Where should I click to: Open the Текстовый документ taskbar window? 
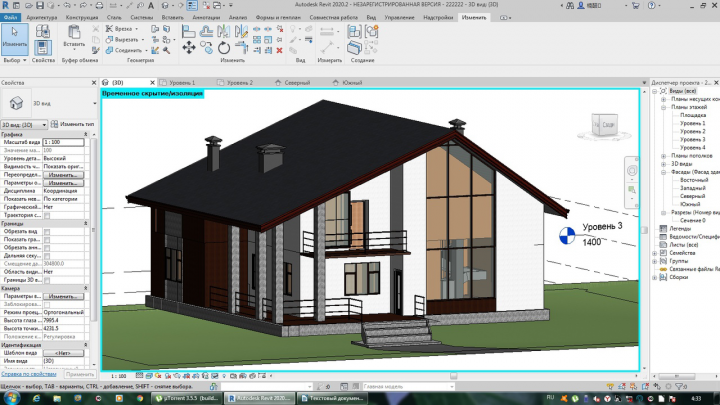point(332,398)
